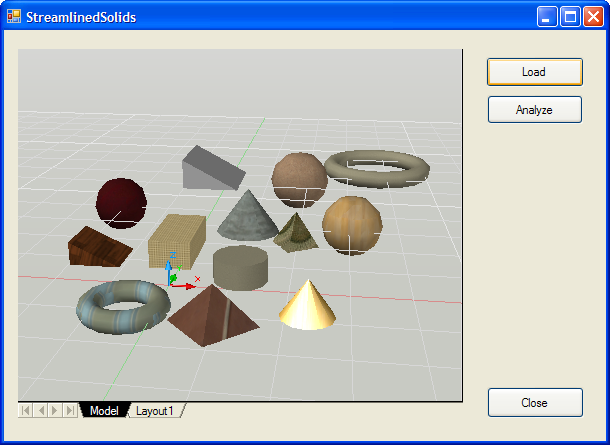
Task: Click the next layout tab arrow
Action: [x=54, y=411]
